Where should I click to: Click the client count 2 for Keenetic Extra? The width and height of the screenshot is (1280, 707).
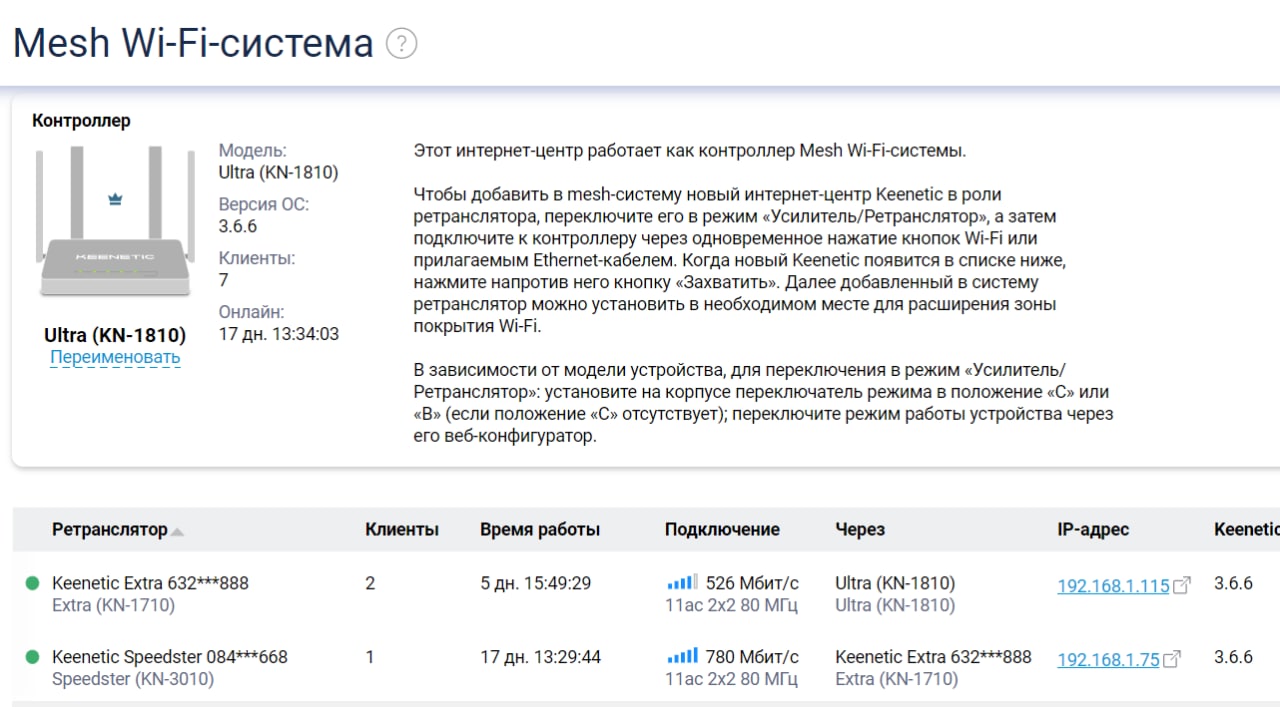[x=370, y=583]
